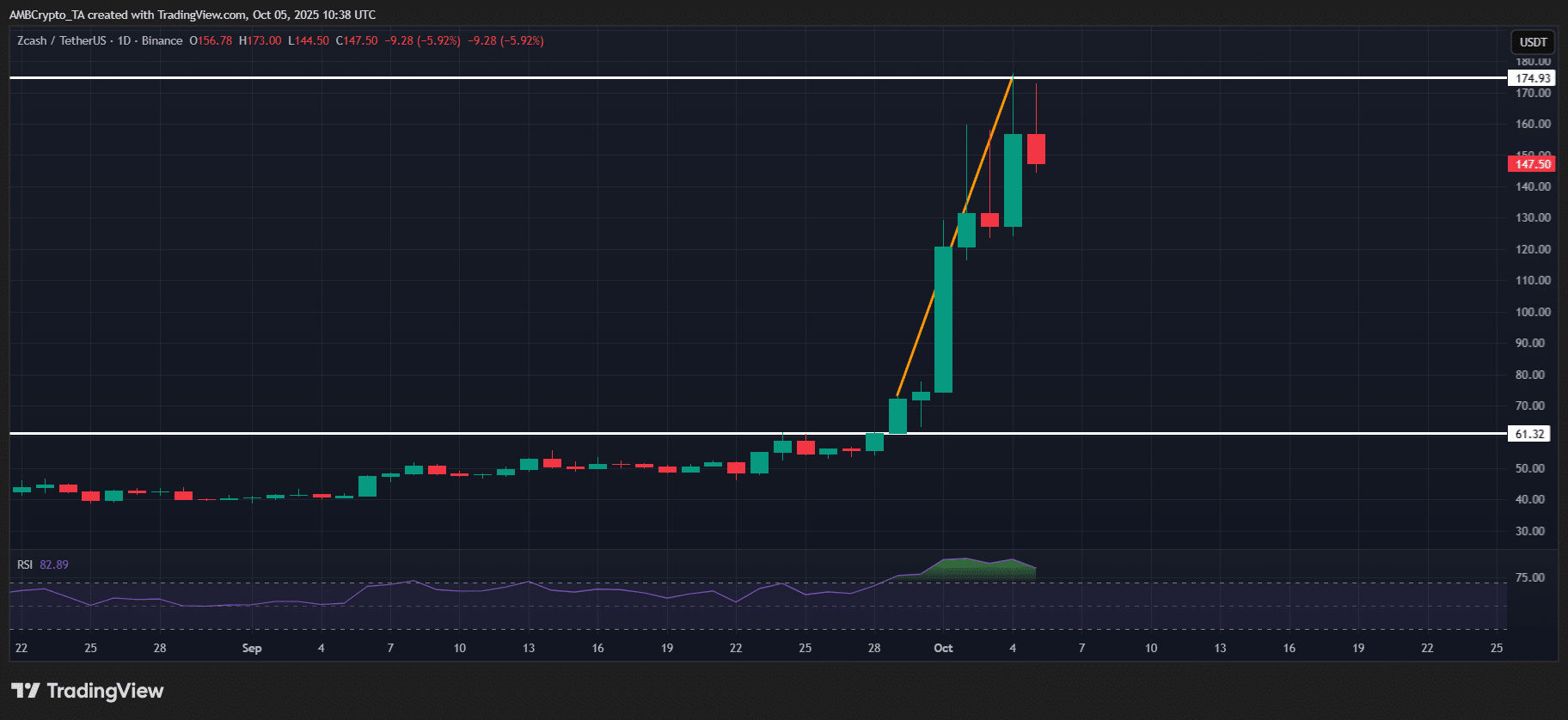Click the USDT currency button
The image size is (1568, 720).
(x=1533, y=42)
